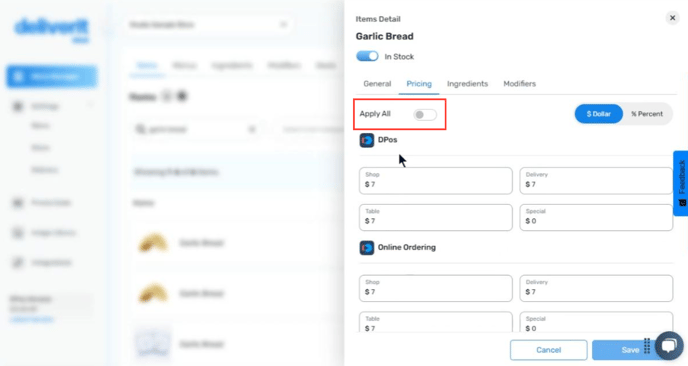
Task: Open the Modifiers tab
Action: (520, 84)
